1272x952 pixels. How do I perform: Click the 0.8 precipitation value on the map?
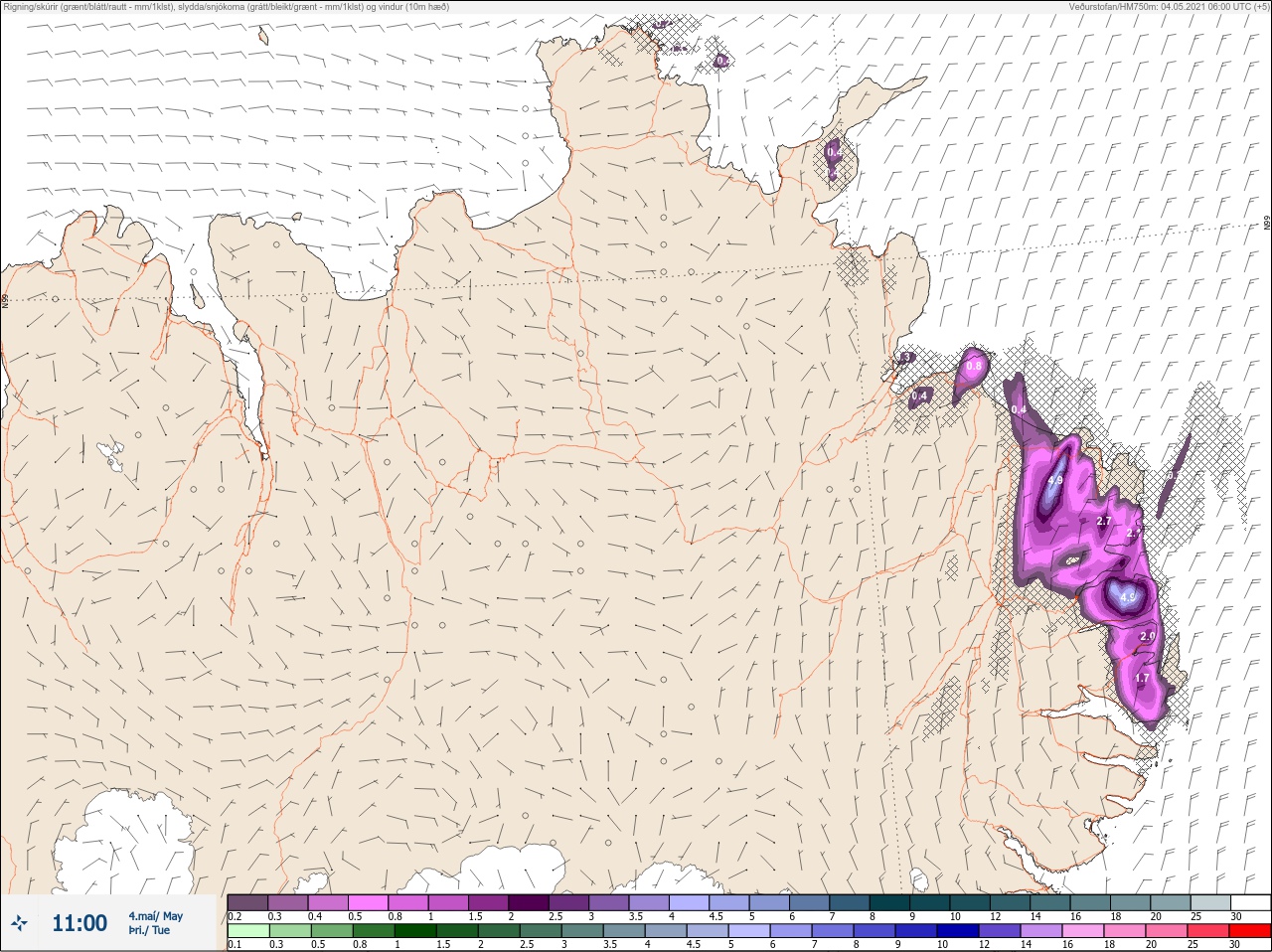(974, 366)
